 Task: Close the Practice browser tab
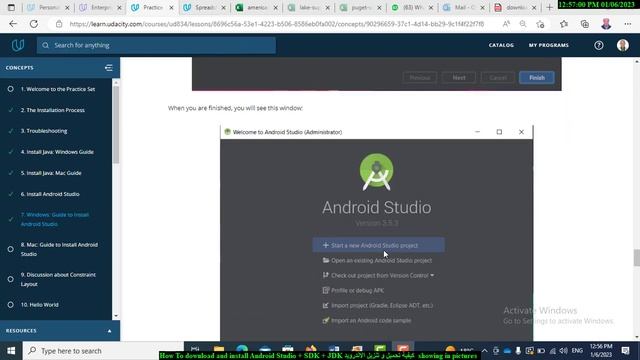point(171,7)
